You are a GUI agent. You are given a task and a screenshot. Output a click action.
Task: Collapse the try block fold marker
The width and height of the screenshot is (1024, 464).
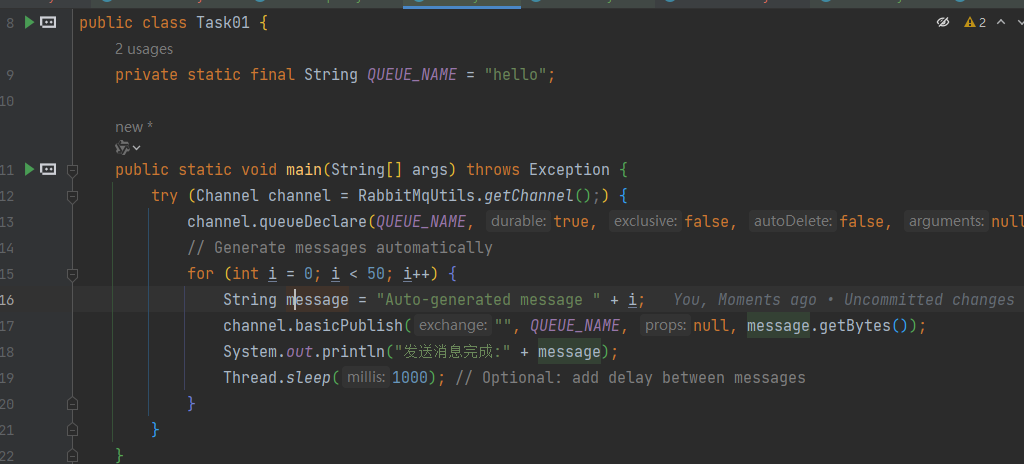[x=72, y=196]
